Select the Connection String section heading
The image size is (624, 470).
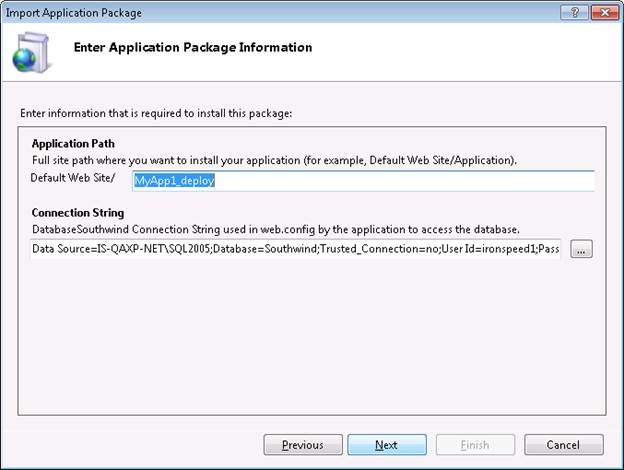click(78, 213)
